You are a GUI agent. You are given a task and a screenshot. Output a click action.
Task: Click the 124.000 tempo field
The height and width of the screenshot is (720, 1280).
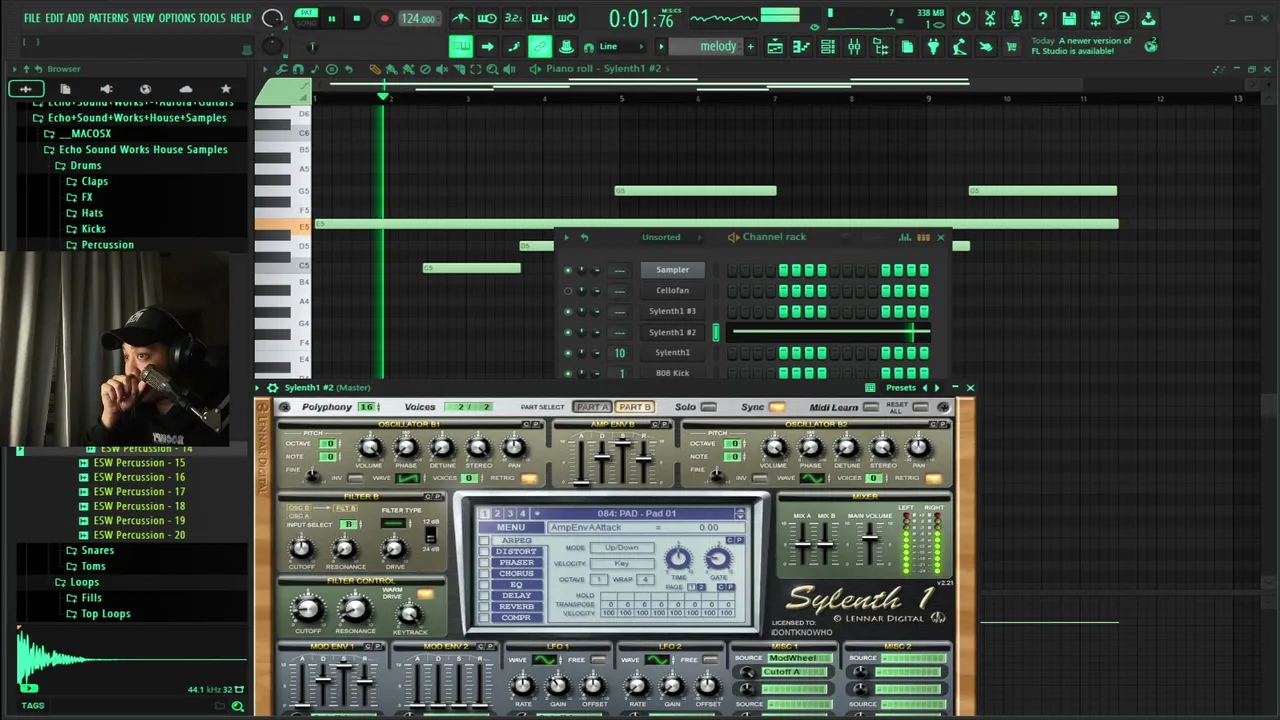pos(418,19)
